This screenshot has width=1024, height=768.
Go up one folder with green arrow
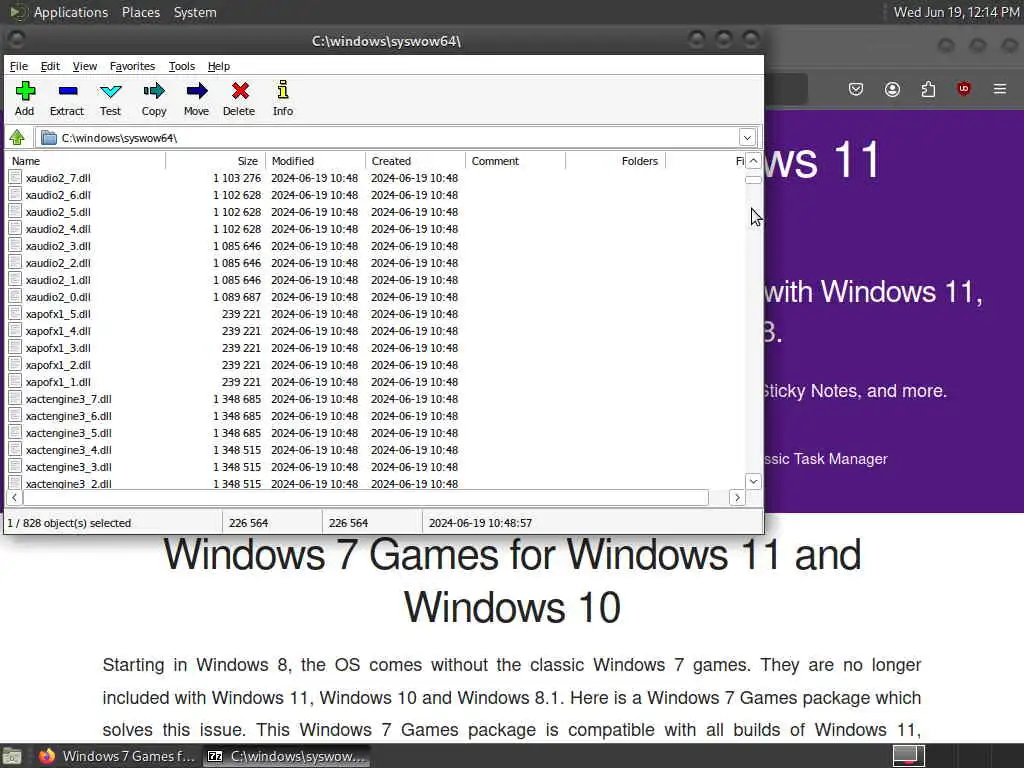17,137
